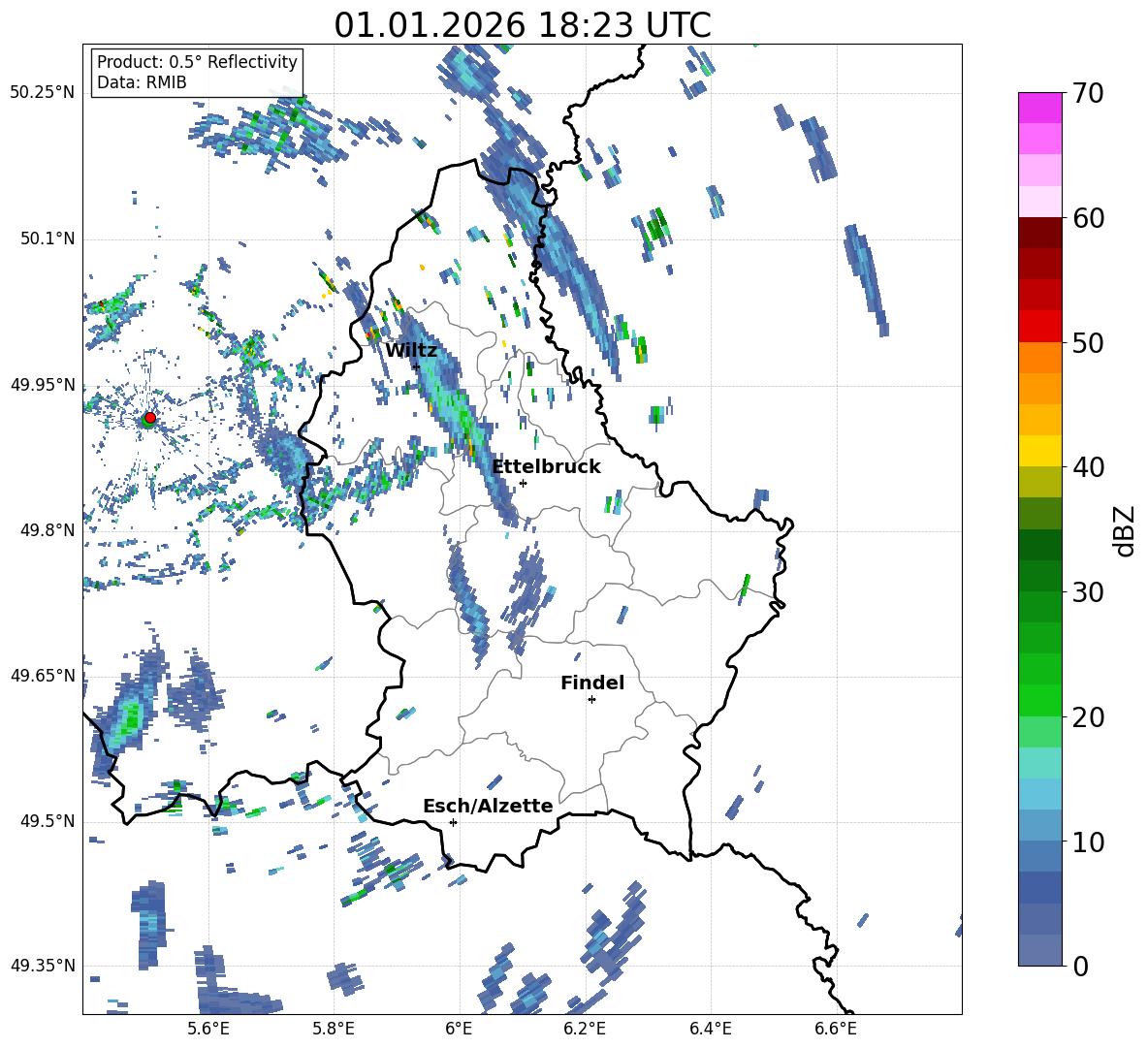This screenshot has height=1048, width=1148.
Task: Click the 50.25°N latitude label
Action: (x=43, y=93)
